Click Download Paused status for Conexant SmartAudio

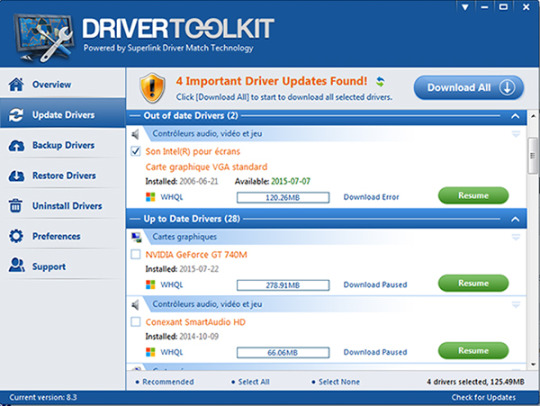click(375, 352)
